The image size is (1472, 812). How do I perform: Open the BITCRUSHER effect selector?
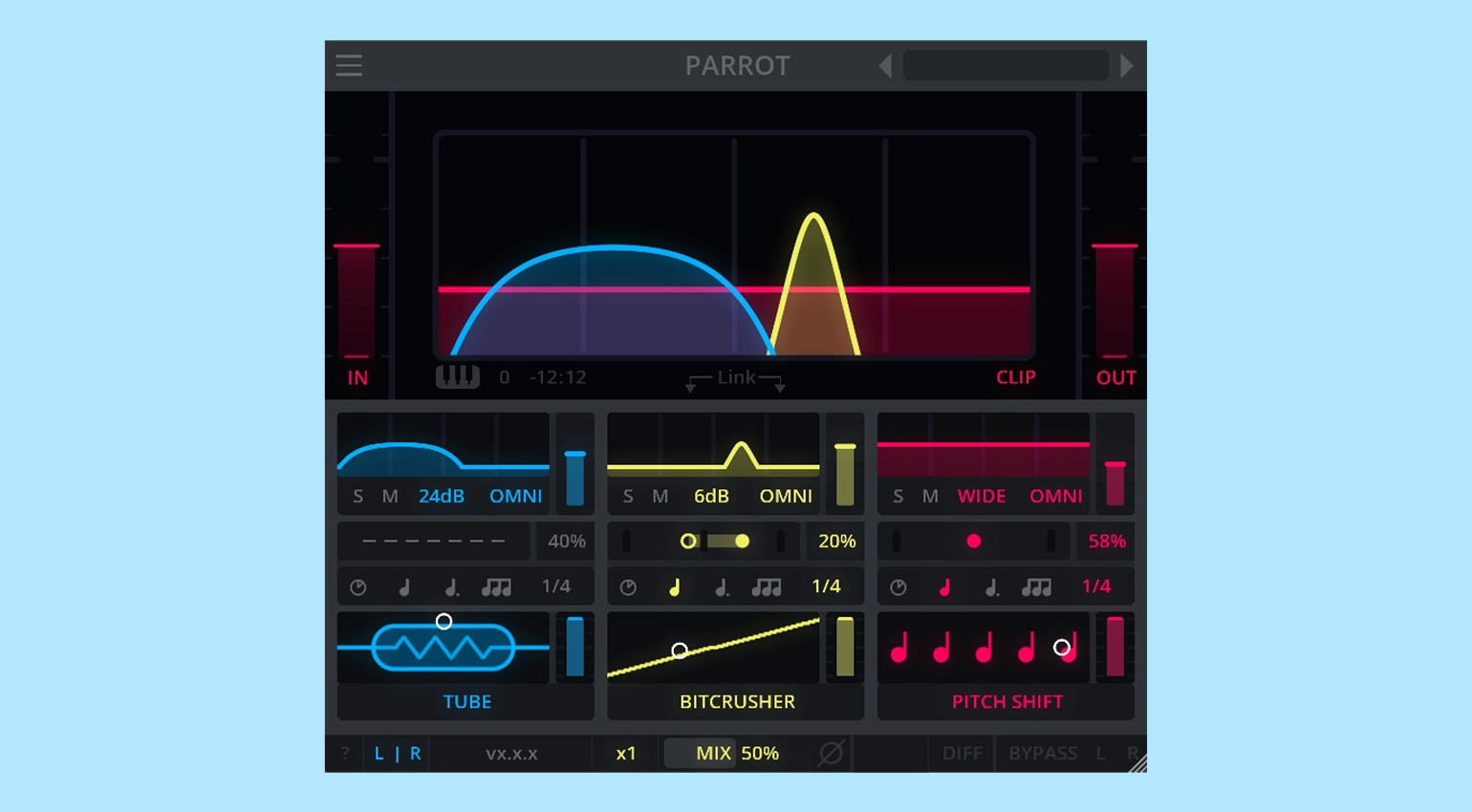click(x=737, y=702)
